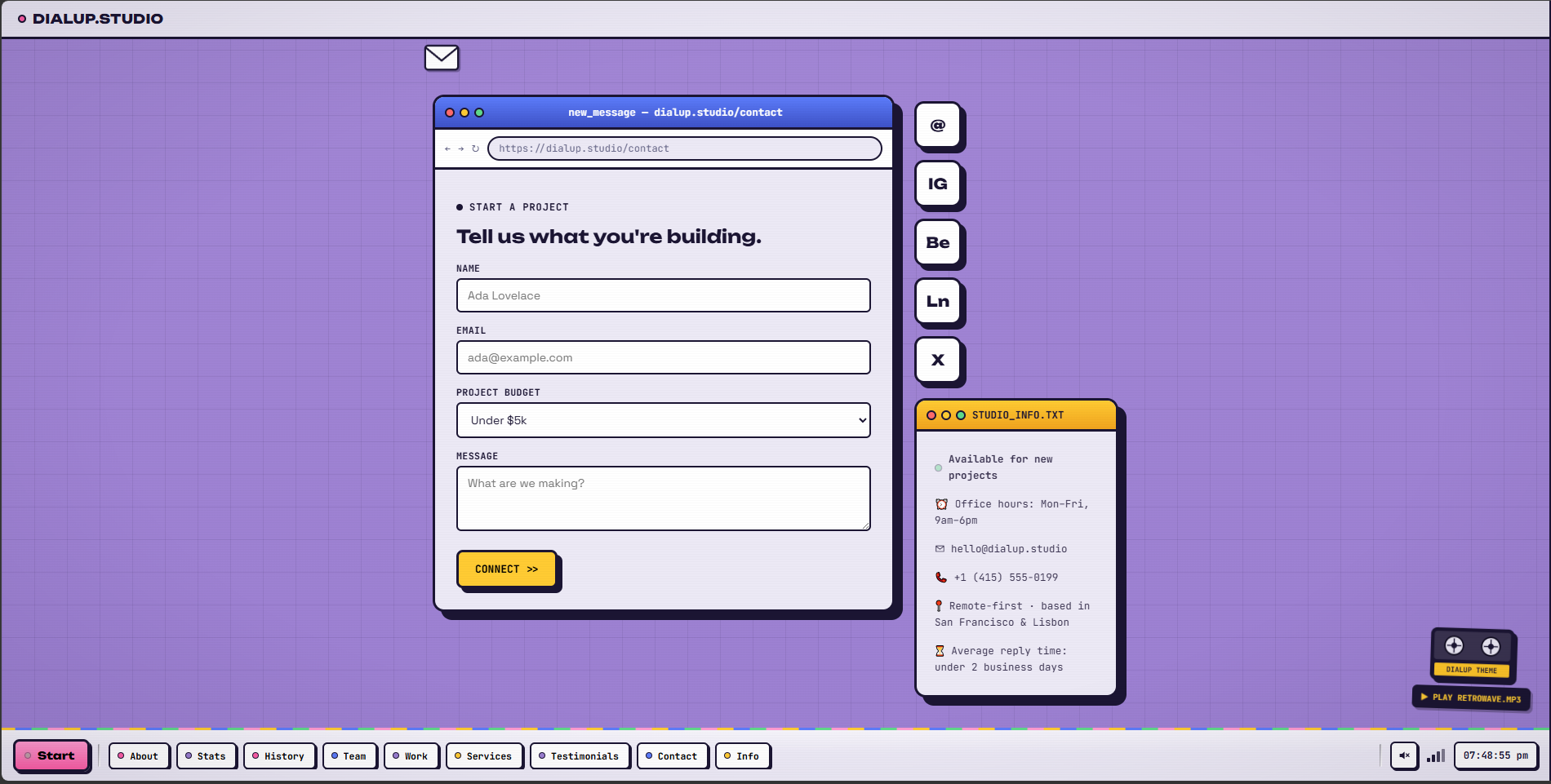Open the Work taskbar item
Screen dimensions: 1551x784
[411, 756]
